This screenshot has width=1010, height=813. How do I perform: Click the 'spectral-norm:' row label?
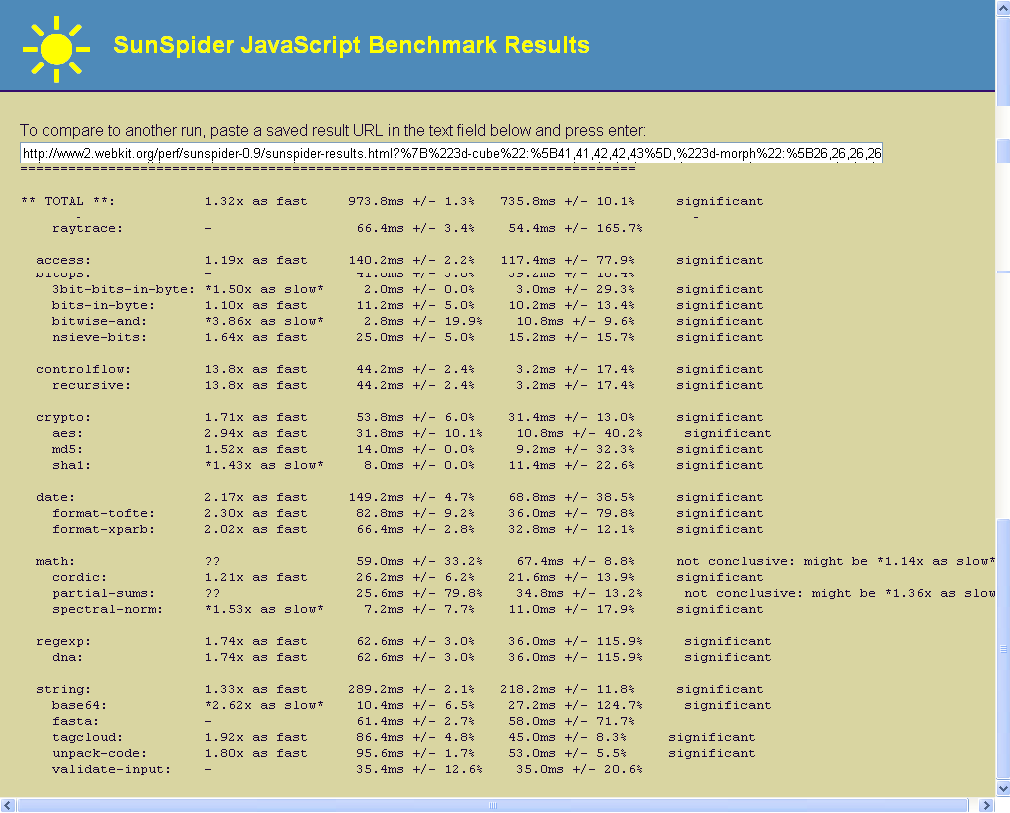point(107,610)
